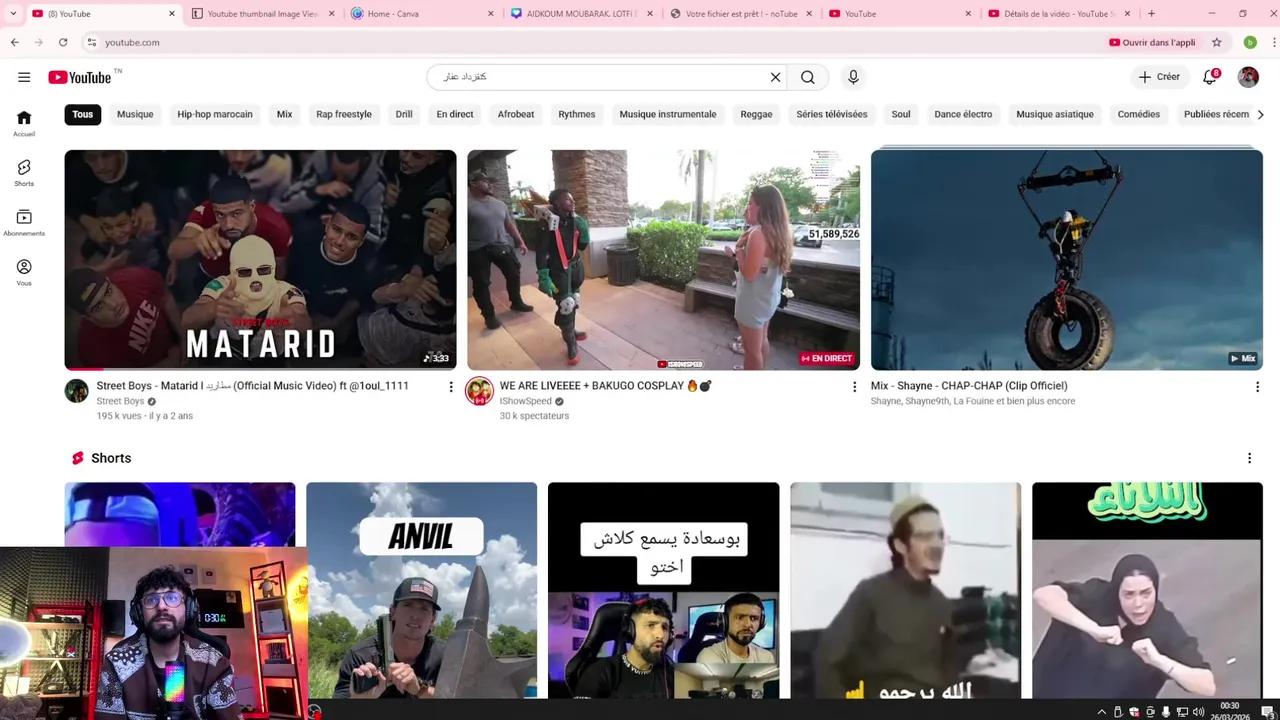Select the Musique filter chip
The image size is (1280, 720).
tap(135, 114)
